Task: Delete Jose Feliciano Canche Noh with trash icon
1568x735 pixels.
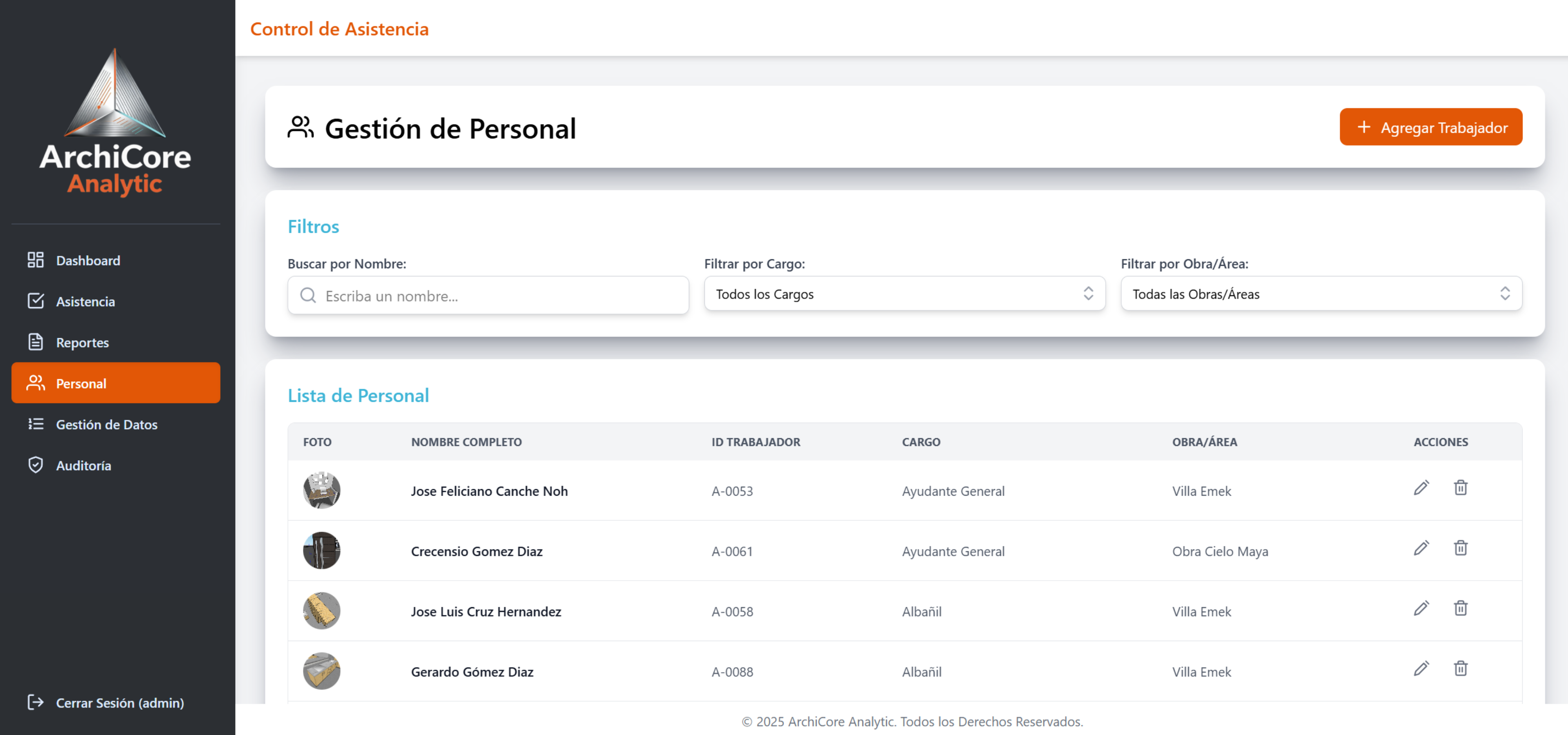Action: (x=1460, y=488)
